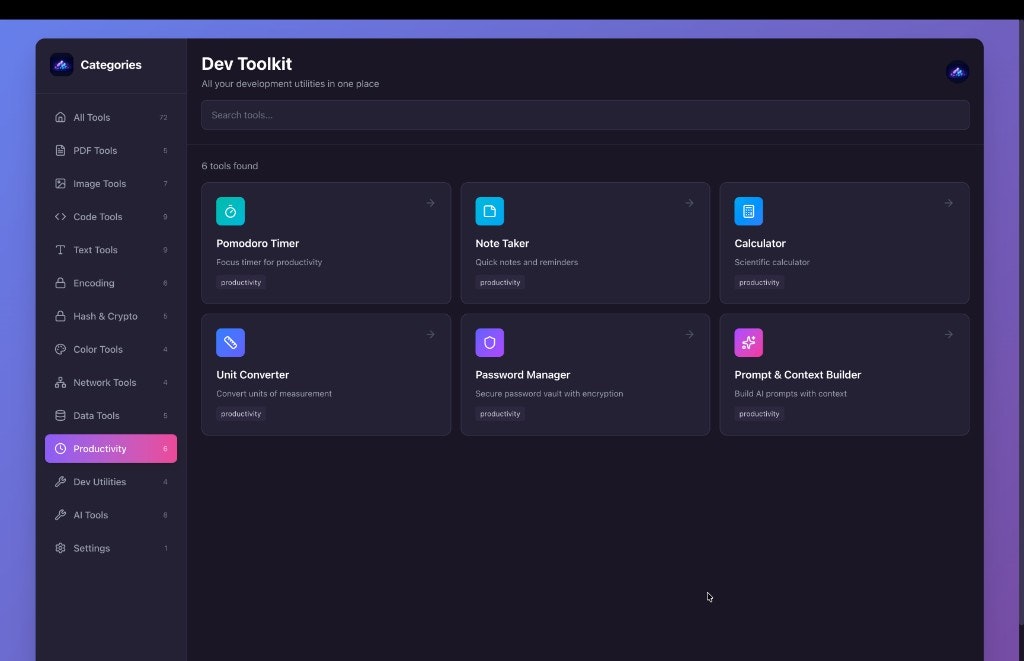This screenshot has width=1024, height=661.
Task: Select the Unit Converter ruler icon
Action: (x=230, y=342)
